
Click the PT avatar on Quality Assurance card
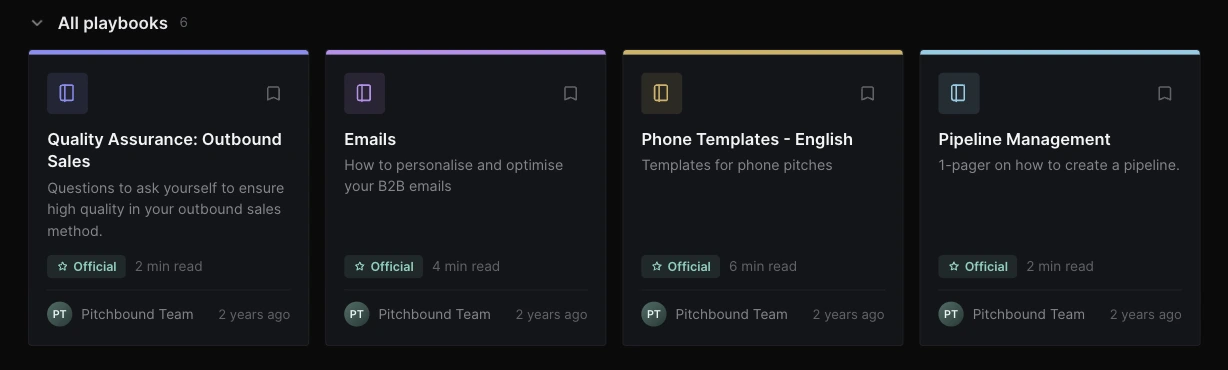tap(59, 314)
